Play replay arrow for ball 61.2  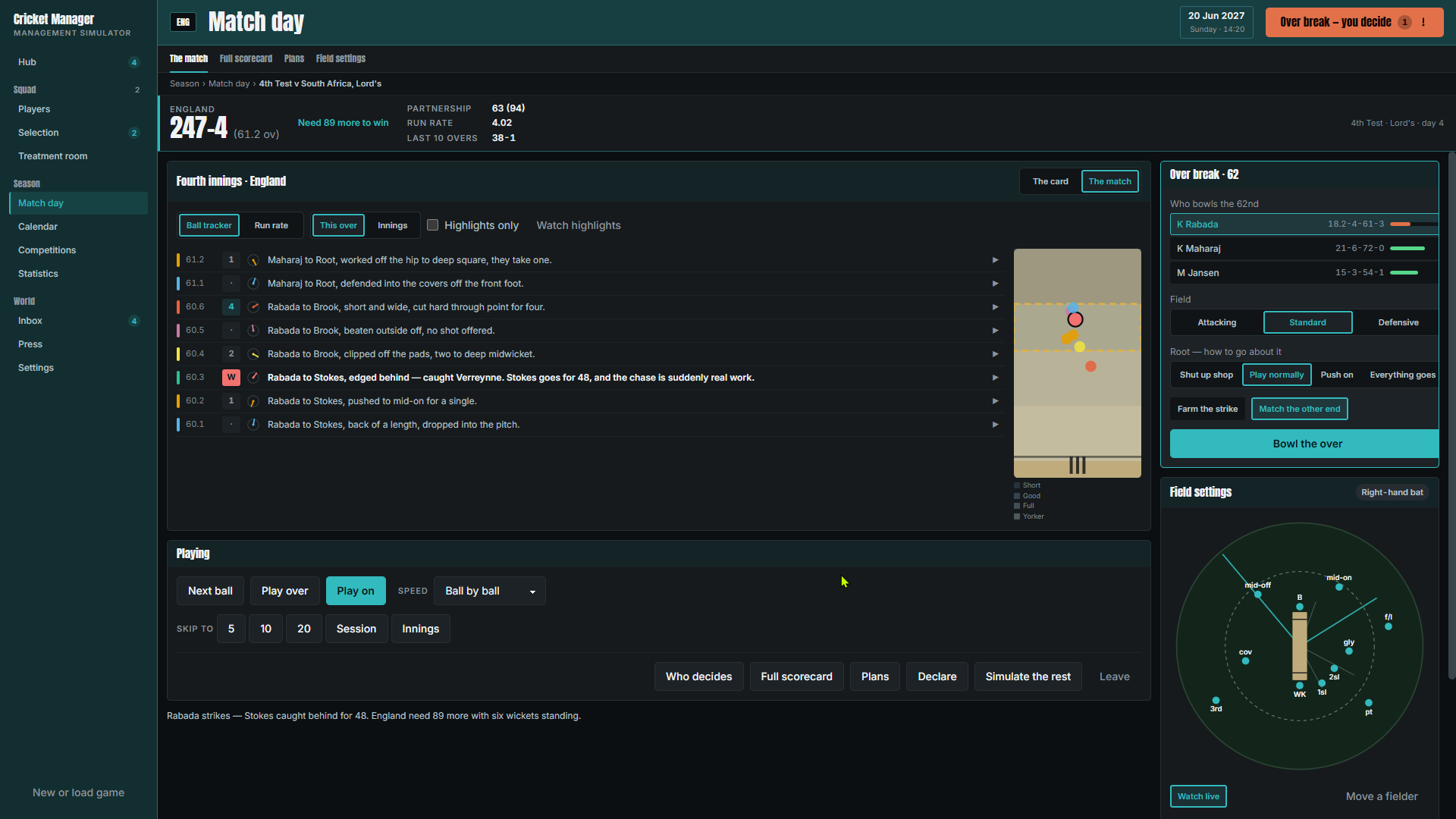point(995,260)
